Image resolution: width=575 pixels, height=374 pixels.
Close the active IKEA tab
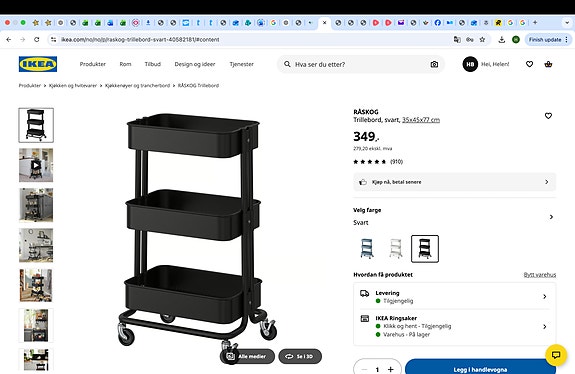coord(324,23)
